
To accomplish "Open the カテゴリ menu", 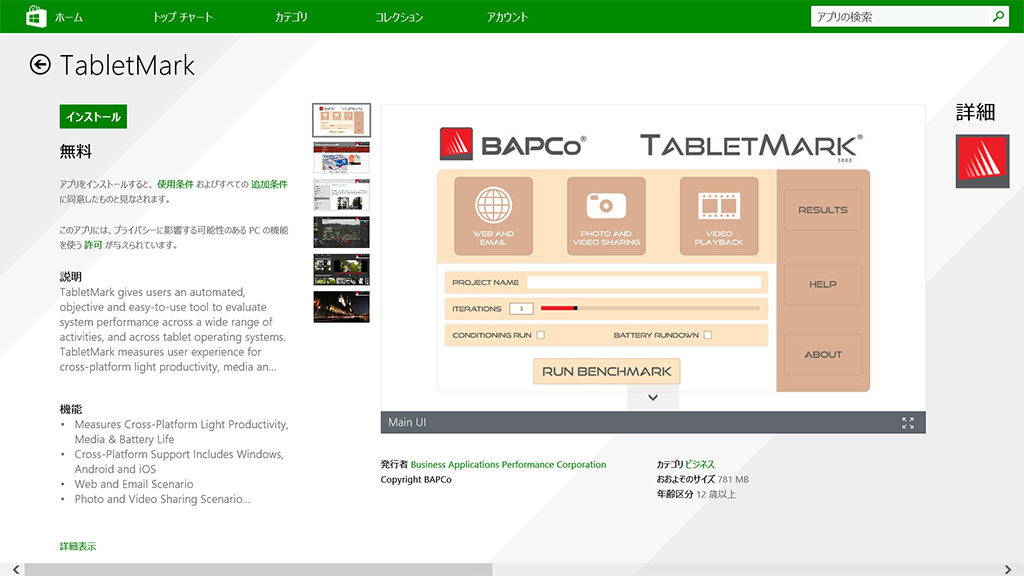I will point(291,17).
